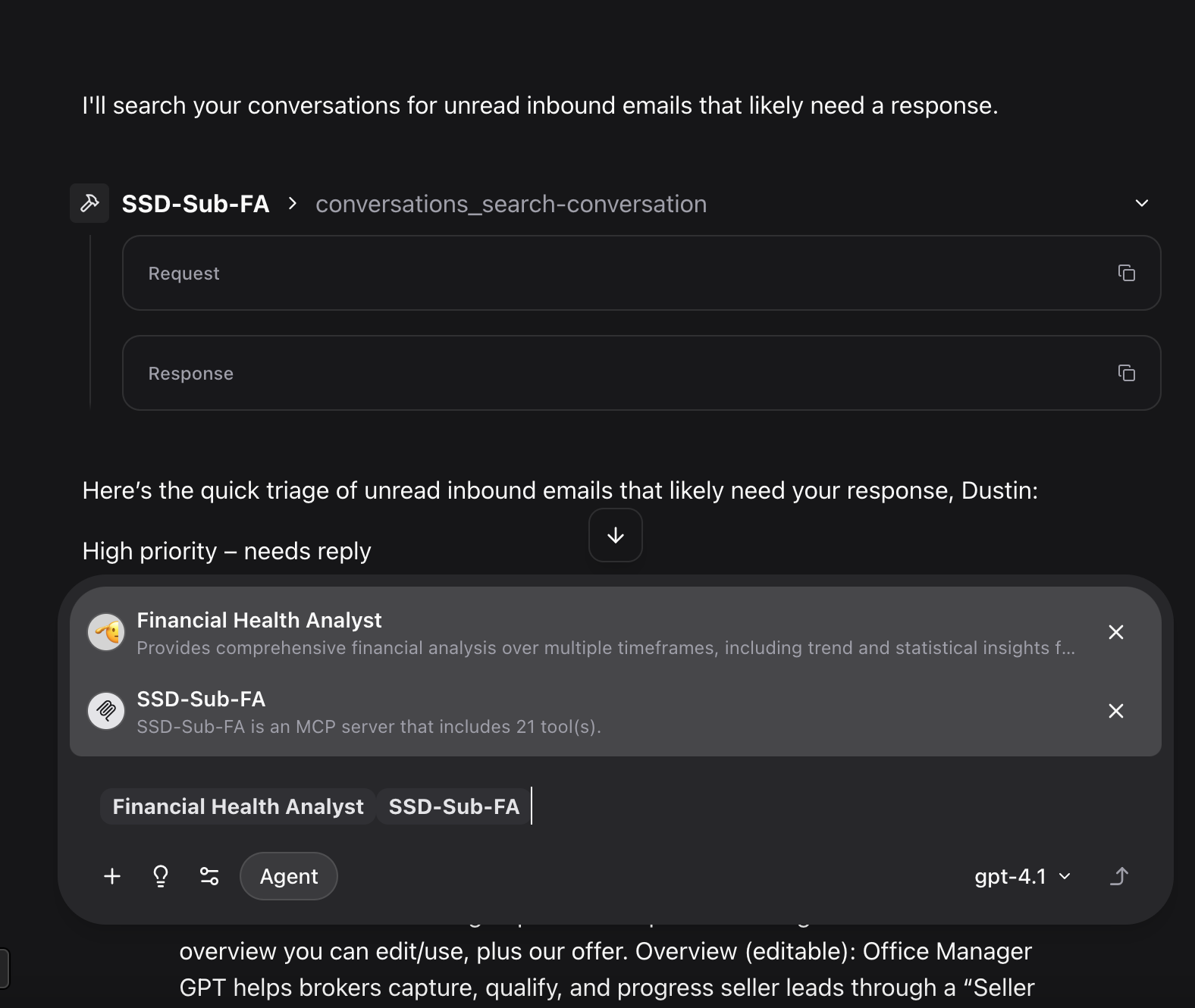The height and width of the screenshot is (1008, 1195).
Task: Remove Financial Health Analyst from list
Action: click(1115, 632)
